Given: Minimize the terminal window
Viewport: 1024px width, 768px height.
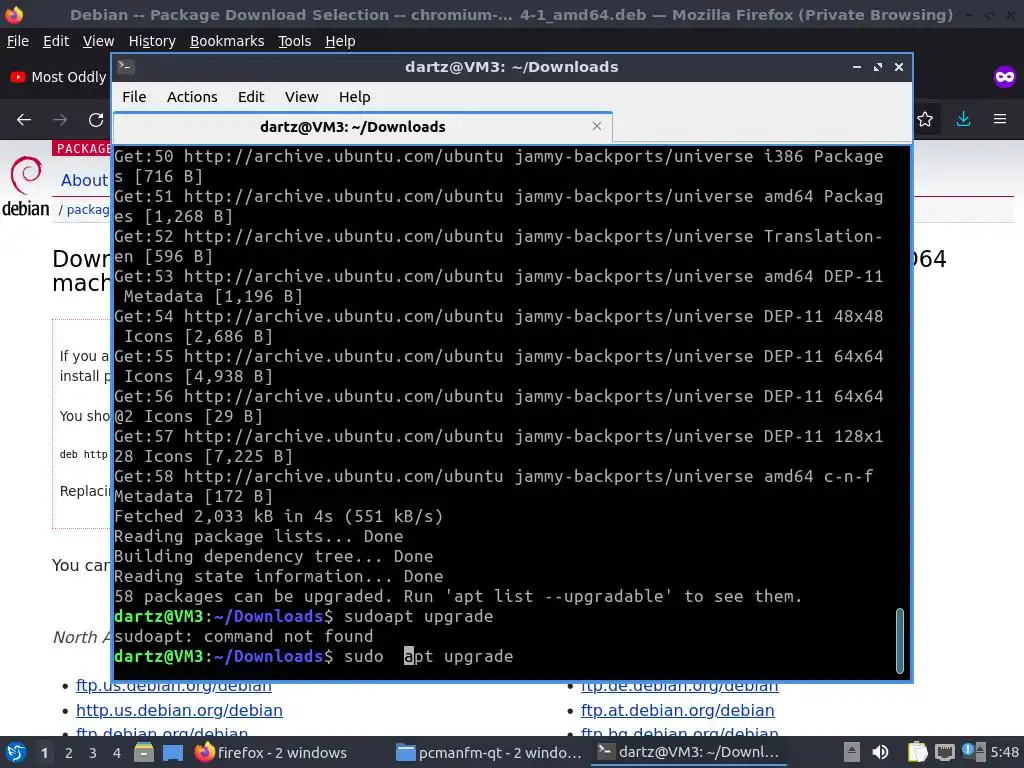Looking at the screenshot, I should 856,67.
